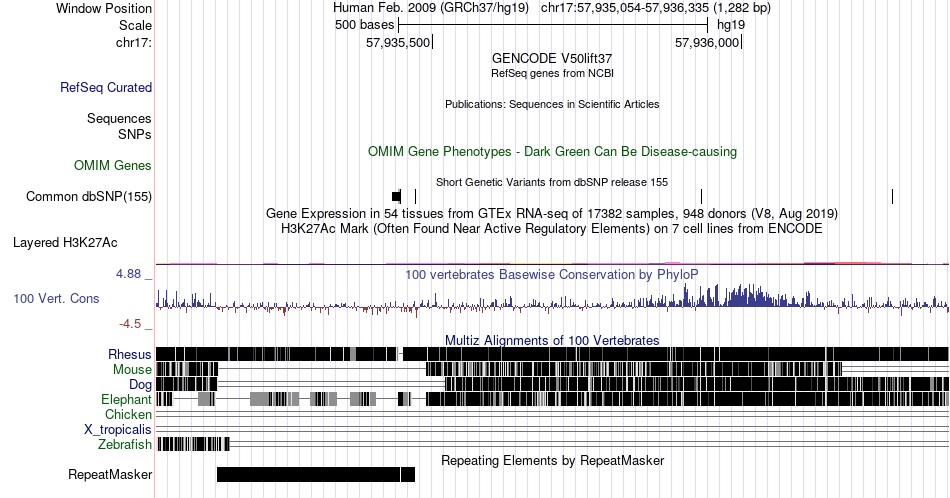Click the chr17: ruler label
This screenshot has height=498, width=950.
tap(134, 42)
